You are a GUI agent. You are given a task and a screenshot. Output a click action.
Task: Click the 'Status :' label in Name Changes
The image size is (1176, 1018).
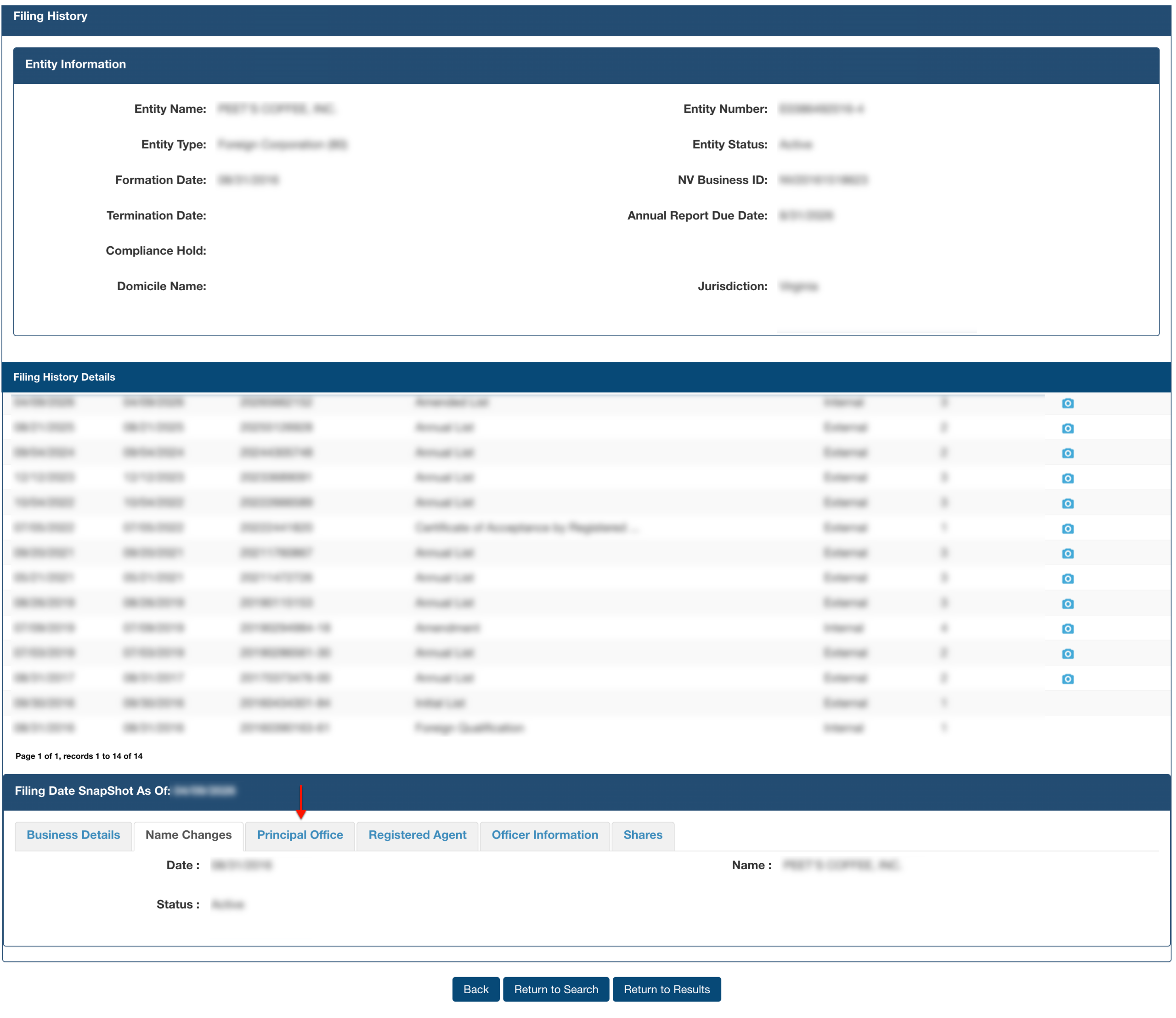coord(178,905)
